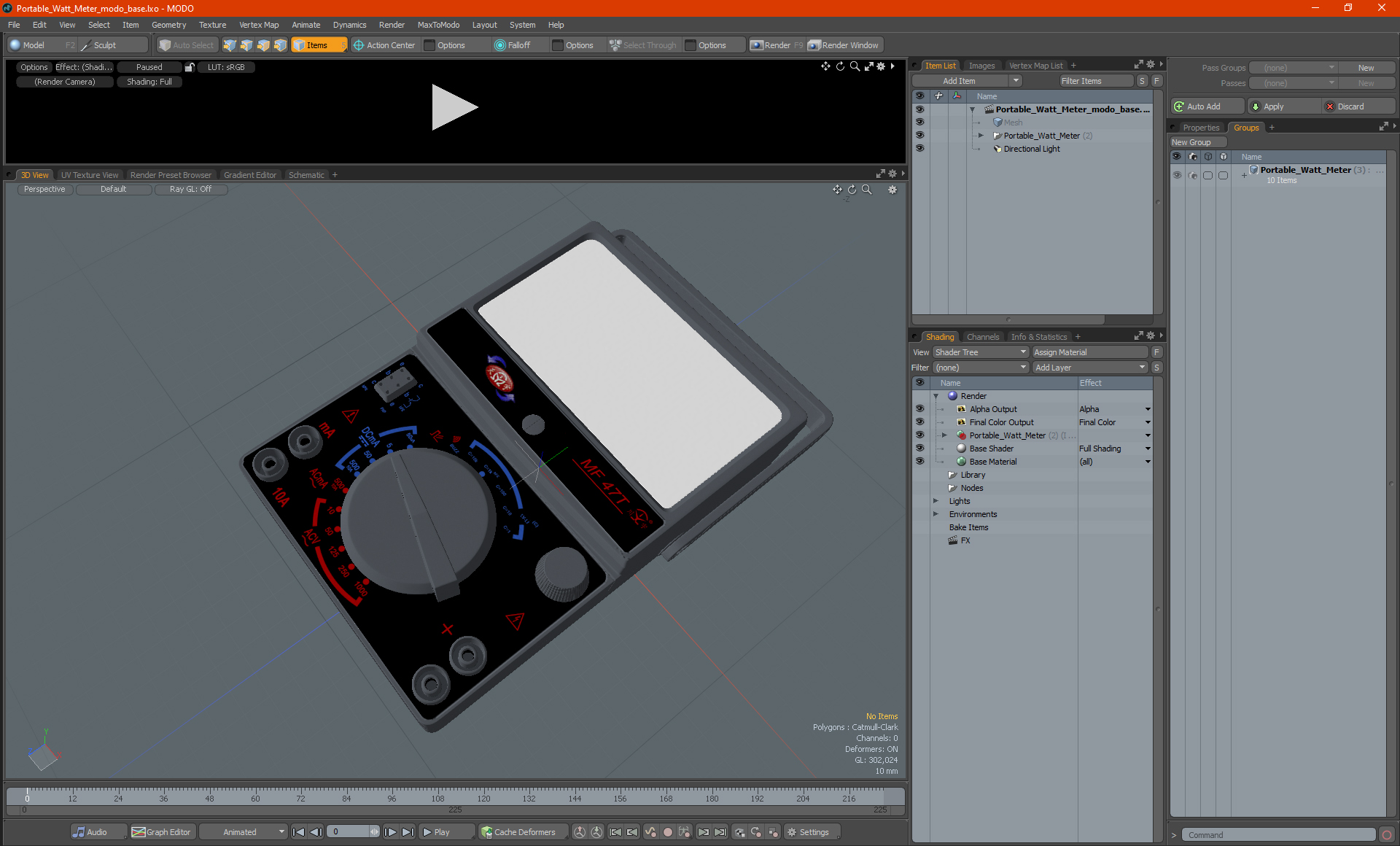Select Vertices selection mode cube icon
This screenshot has height=846, width=1400.
(230, 45)
